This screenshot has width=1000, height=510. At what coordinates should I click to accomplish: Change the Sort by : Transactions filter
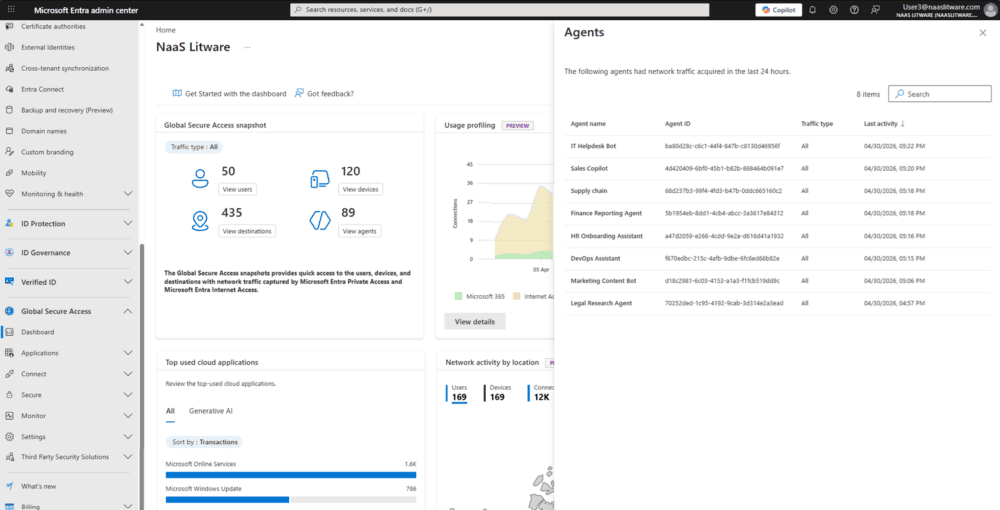click(x=203, y=442)
